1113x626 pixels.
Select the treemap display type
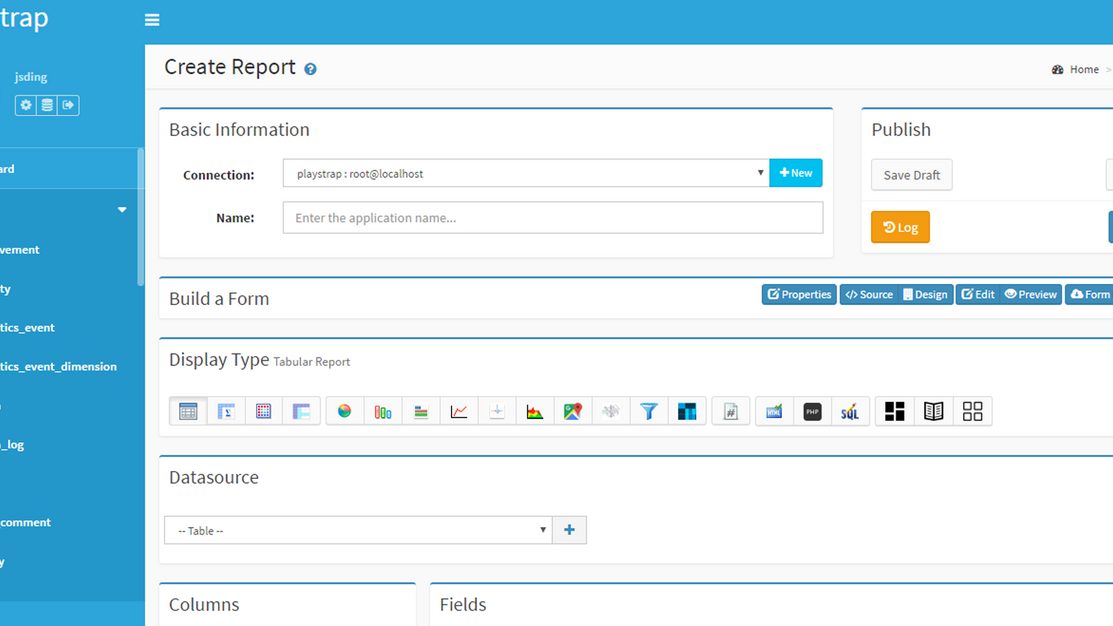click(x=687, y=412)
